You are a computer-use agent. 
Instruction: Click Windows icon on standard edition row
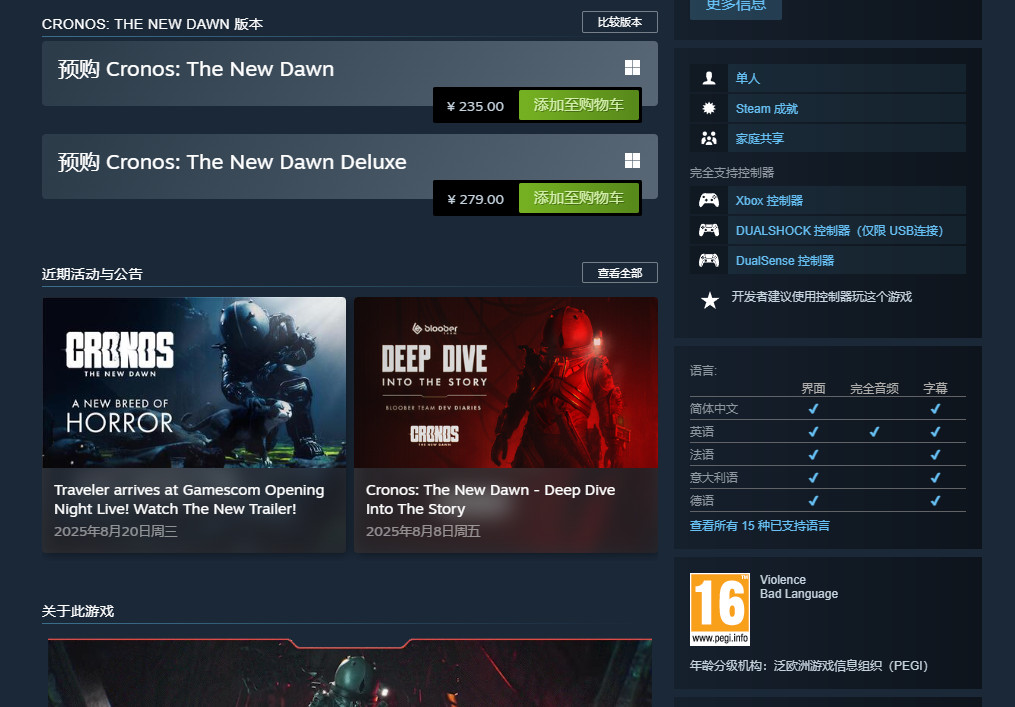click(x=632, y=68)
